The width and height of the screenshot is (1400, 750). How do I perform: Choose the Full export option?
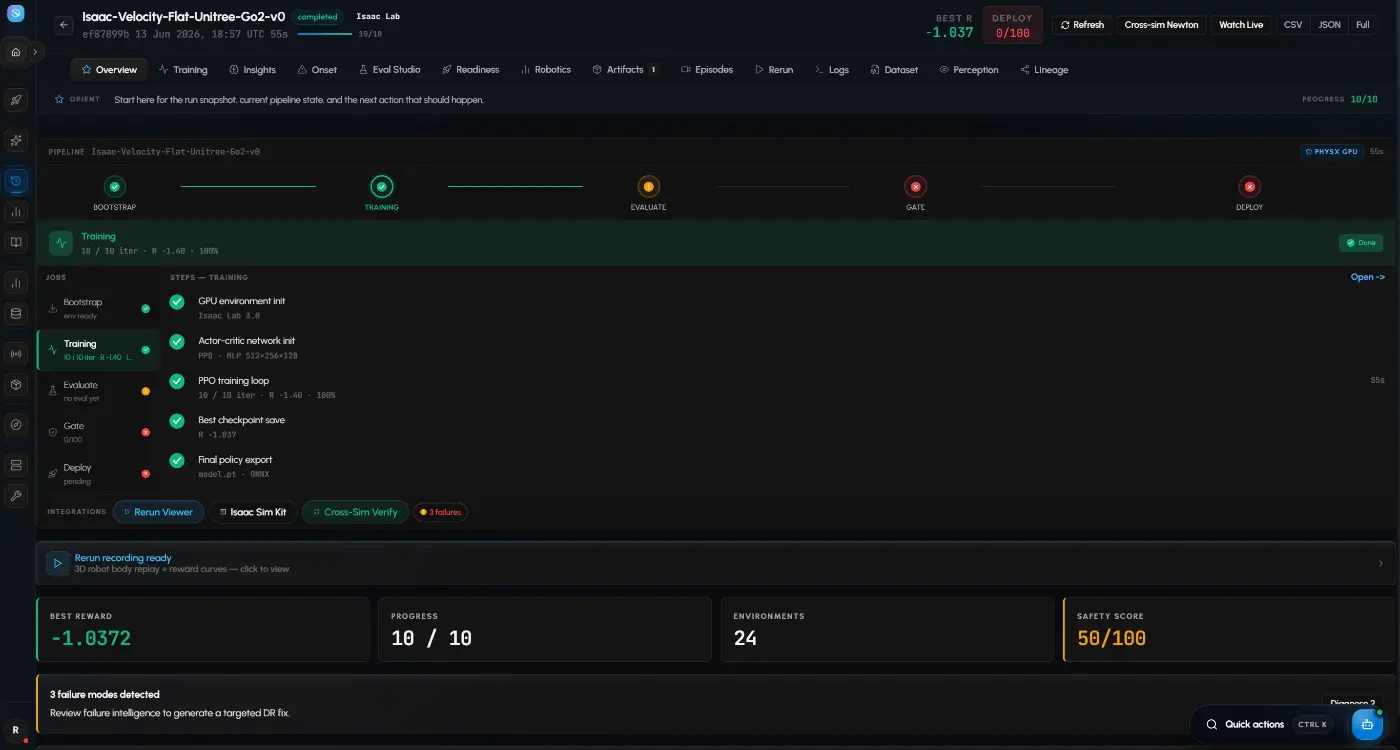[x=1362, y=25]
